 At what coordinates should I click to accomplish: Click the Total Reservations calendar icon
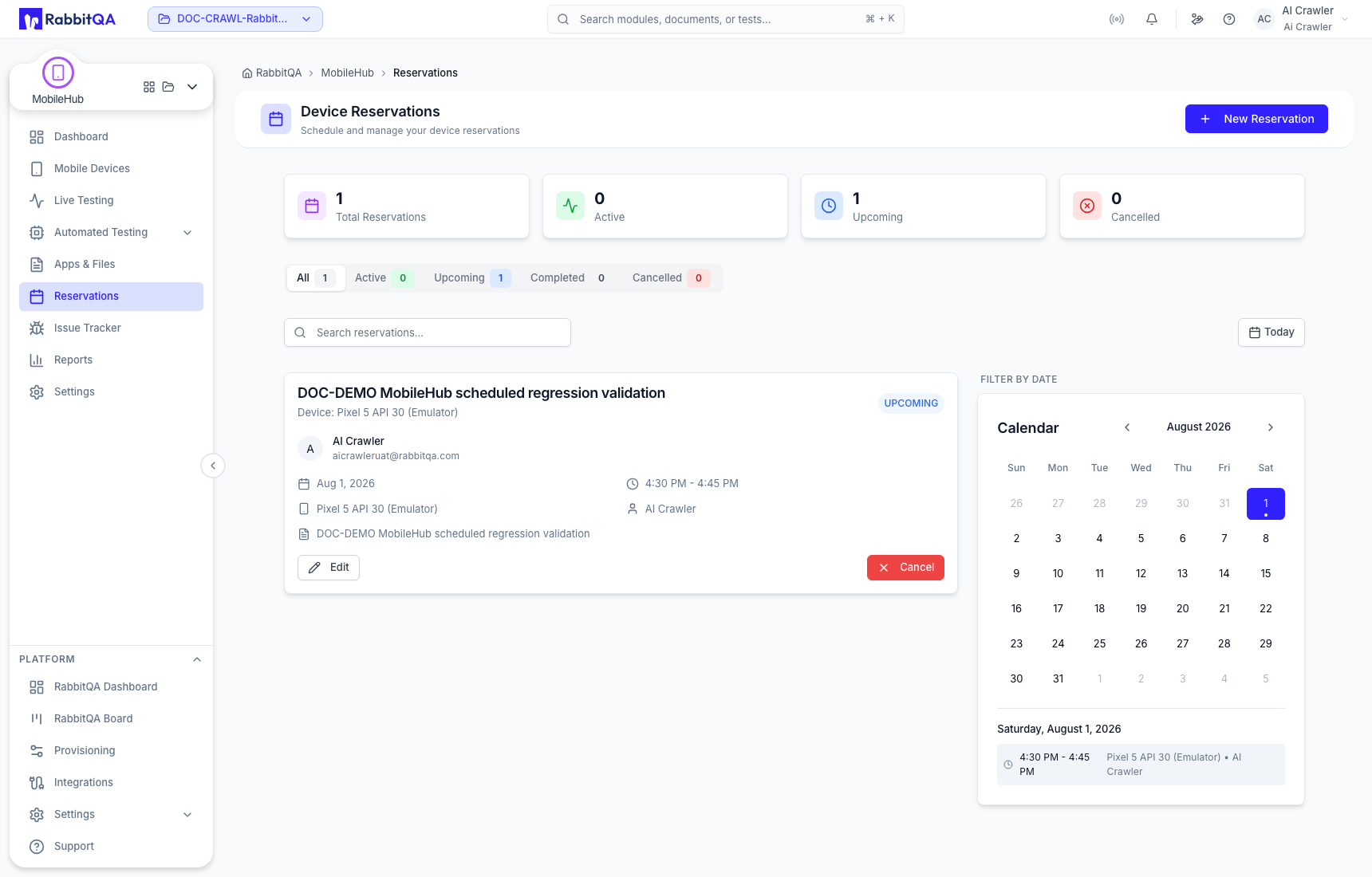tap(312, 206)
